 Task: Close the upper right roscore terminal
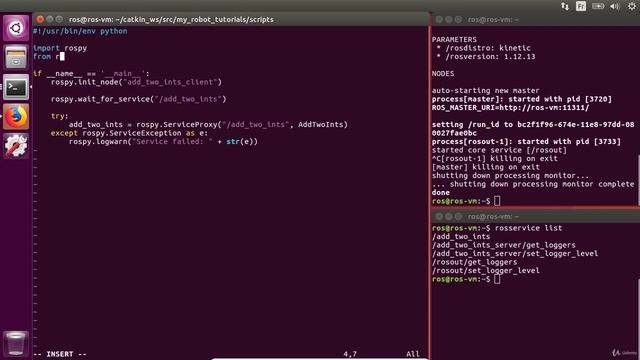pyautogui.click(x=439, y=20)
